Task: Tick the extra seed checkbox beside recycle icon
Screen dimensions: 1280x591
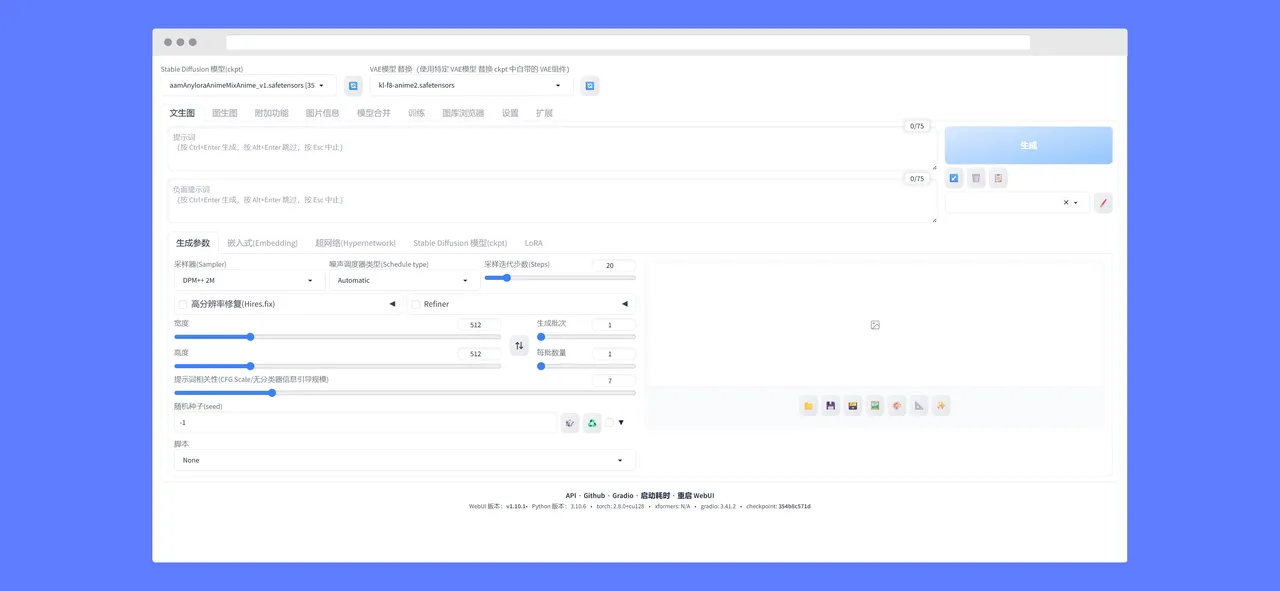Action: (609, 423)
